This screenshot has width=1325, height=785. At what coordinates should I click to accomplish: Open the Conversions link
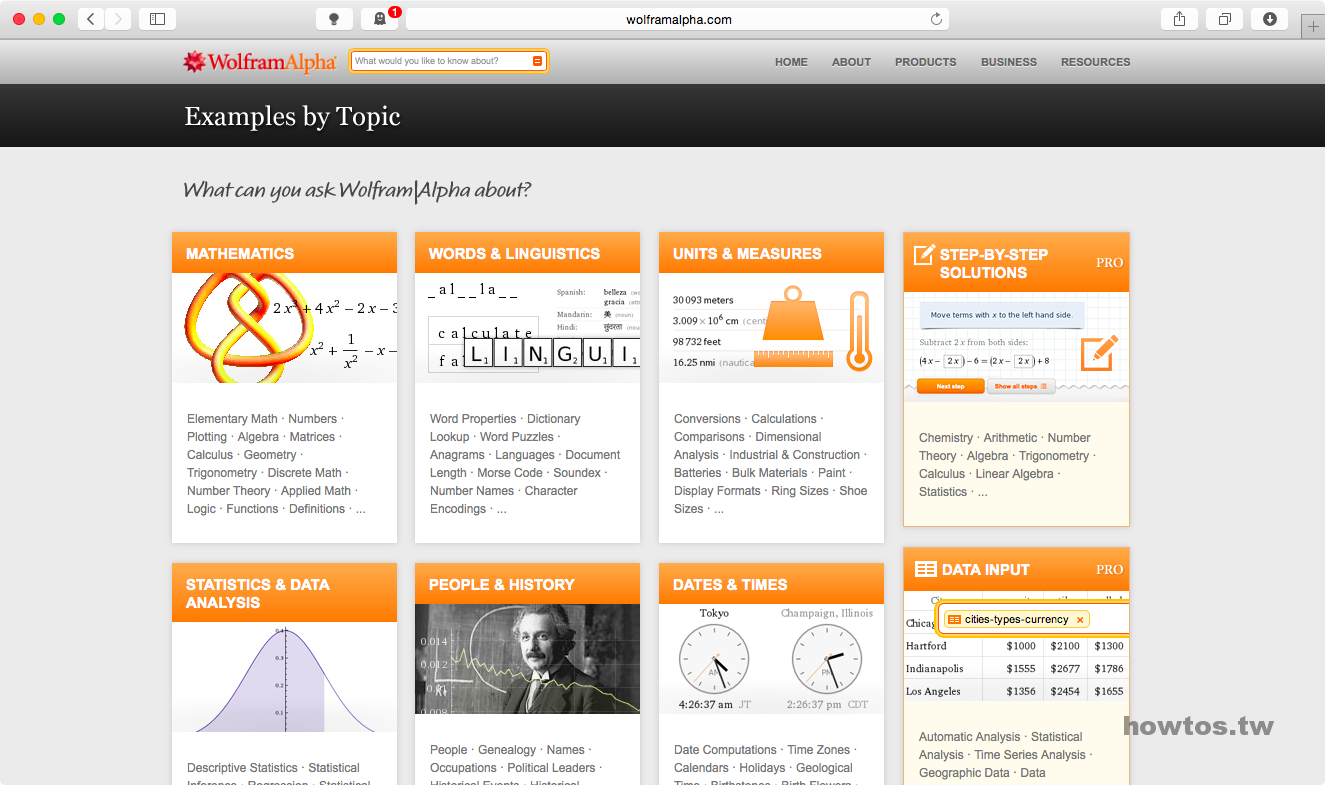click(x=707, y=419)
